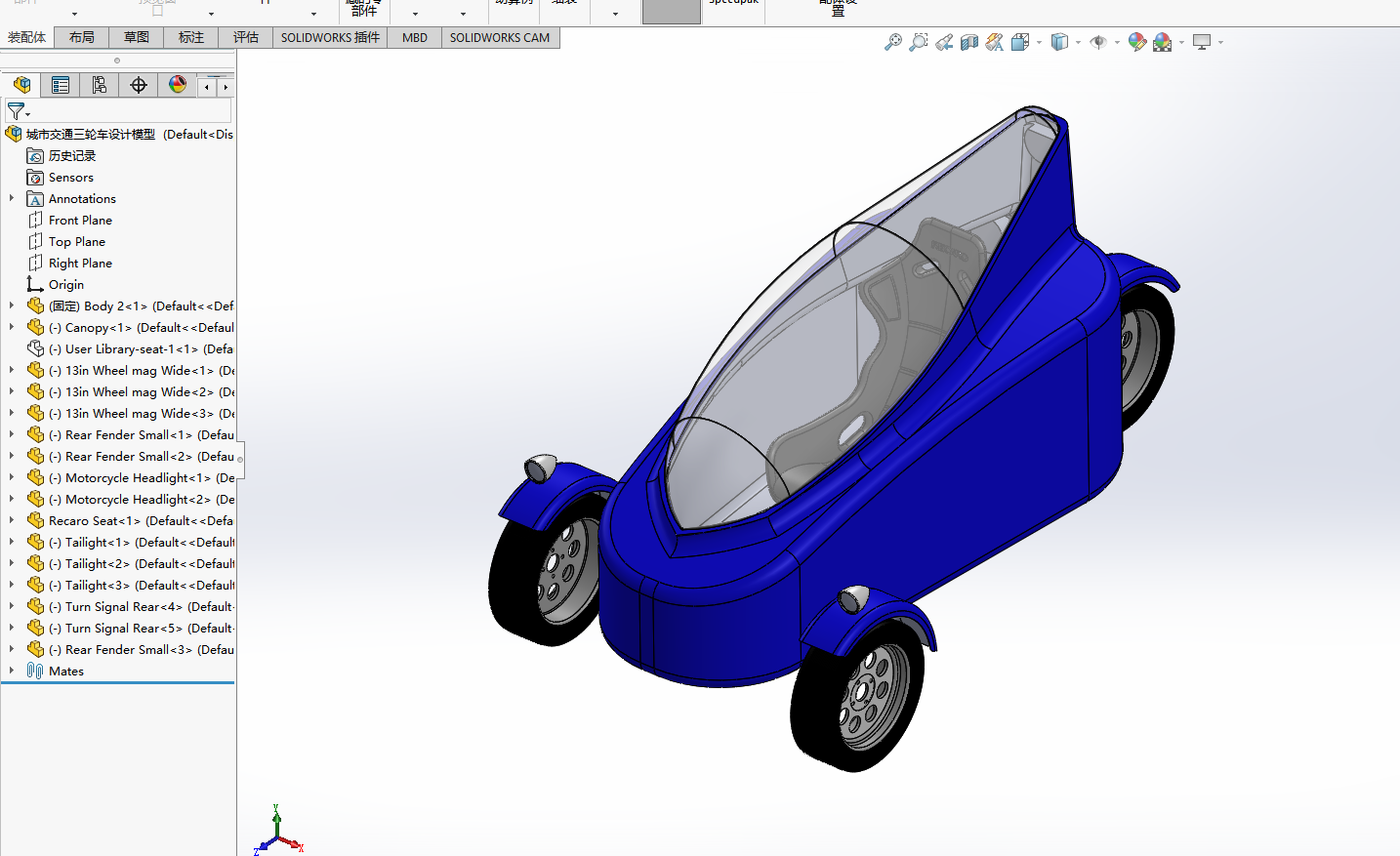The image size is (1400, 856).
Task: Open the SOLIDWORKS 插件 tab
Action: tap(330, 37)
